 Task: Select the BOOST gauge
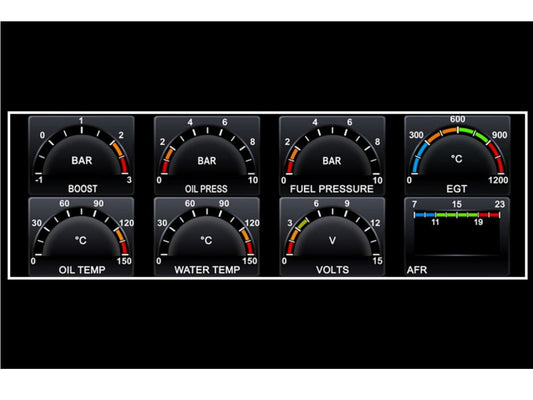coord(81,155)
